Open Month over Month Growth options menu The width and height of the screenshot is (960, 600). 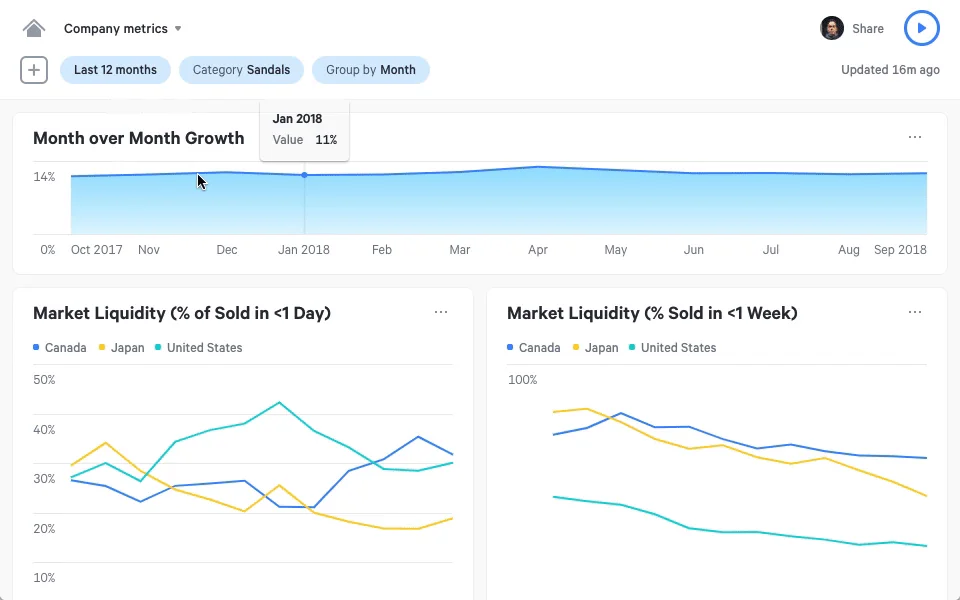(914, 138)
